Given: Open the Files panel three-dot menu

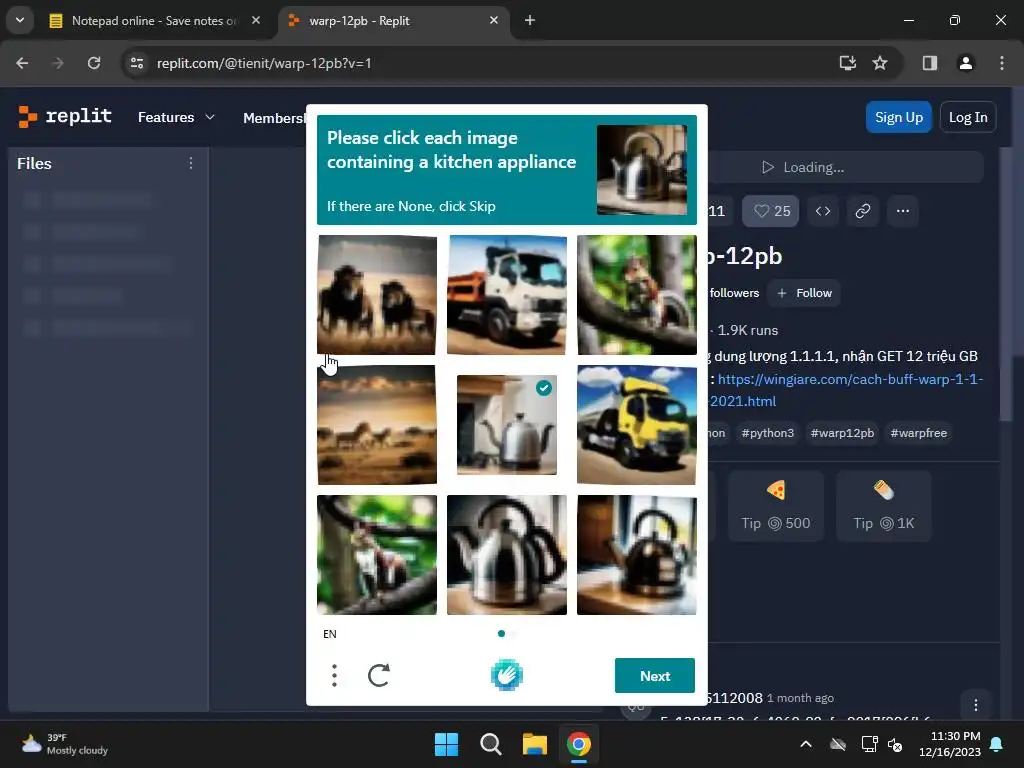Looking at the screenshot, I should point(191,163).
